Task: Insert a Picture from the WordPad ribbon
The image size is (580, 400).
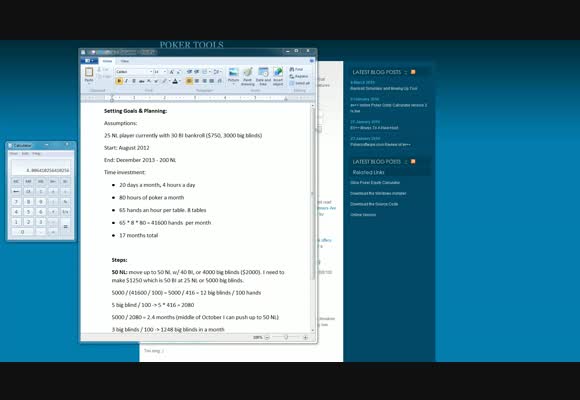Action: (x=233, y=77)
